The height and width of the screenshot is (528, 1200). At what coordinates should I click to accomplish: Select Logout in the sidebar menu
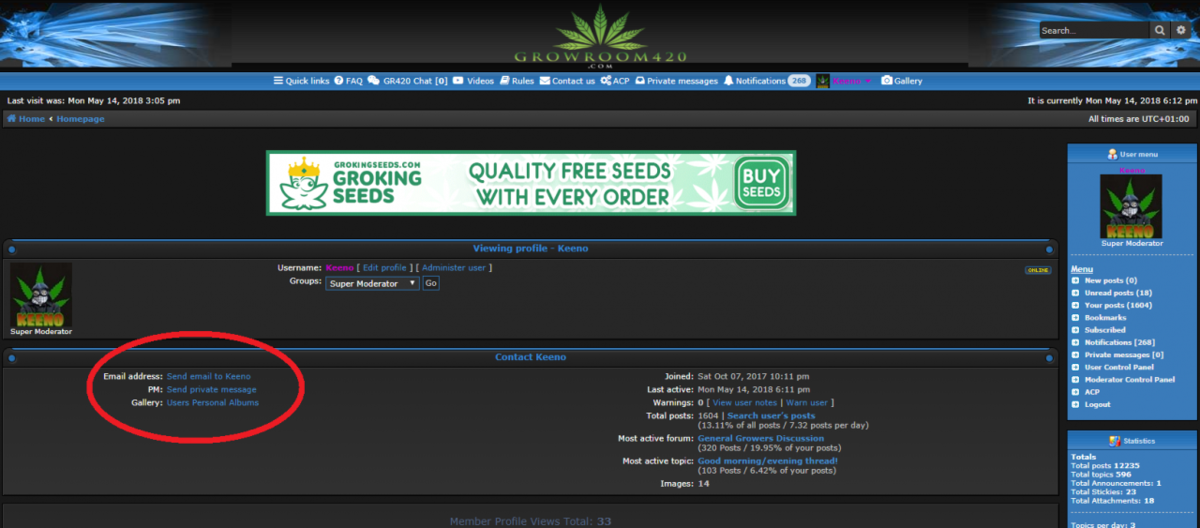pyautogui.click(x=1097, y=405)
